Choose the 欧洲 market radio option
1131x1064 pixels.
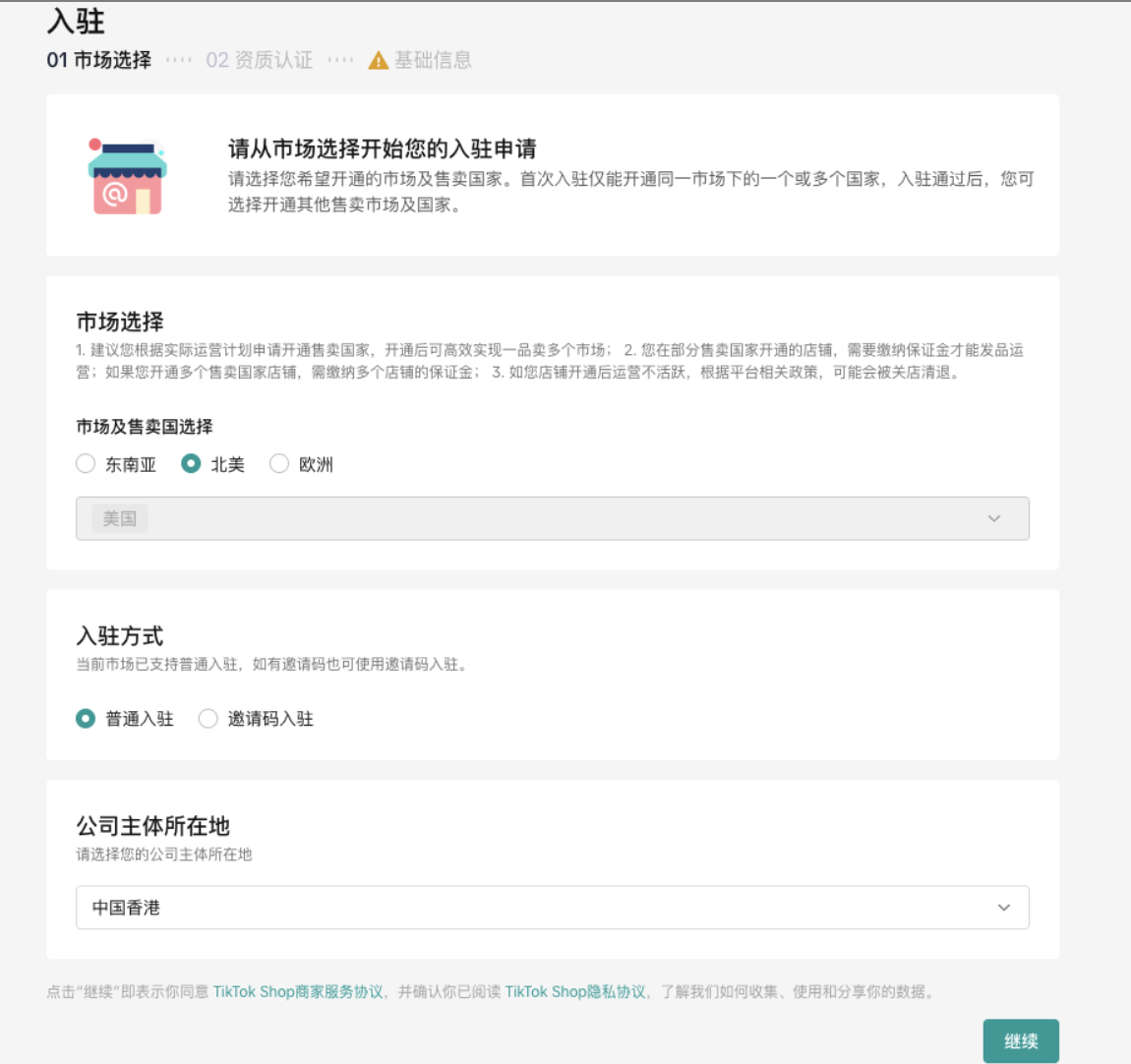click(279, 464)
